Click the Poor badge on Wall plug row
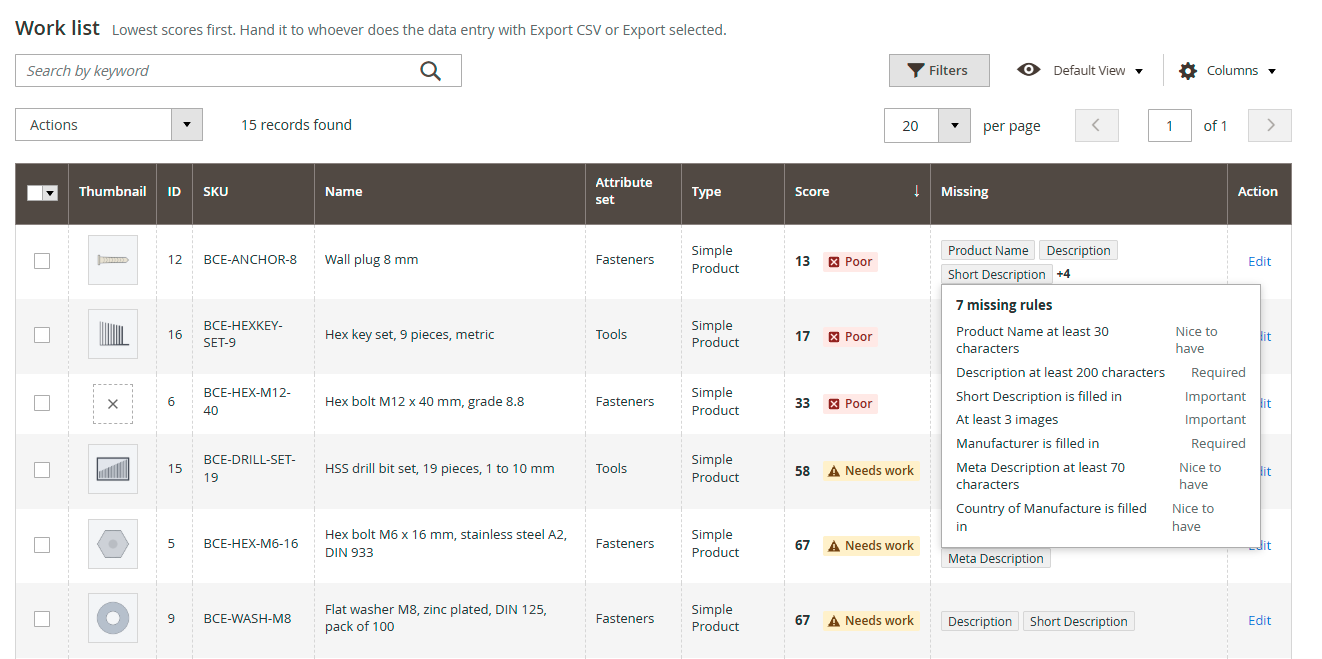 (850, 262)
